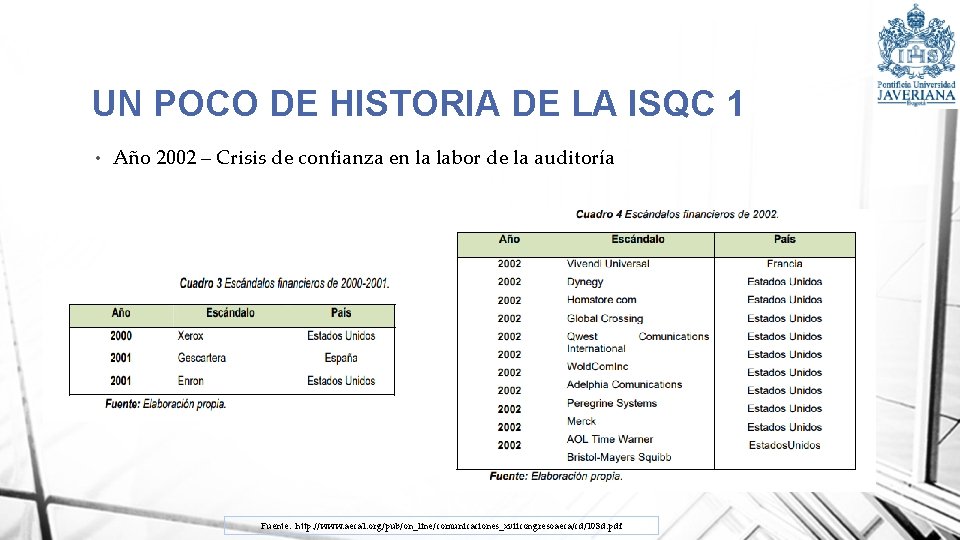This screenshot has height=540, width=960.
Task: Click the caption 'Cuadro 4 Escándalos financieros de 2002'
Action: (x=677, y=214)
